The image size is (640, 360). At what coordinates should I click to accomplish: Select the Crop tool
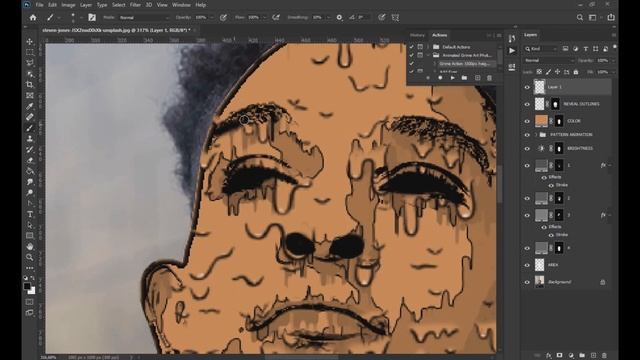point(30,84)
